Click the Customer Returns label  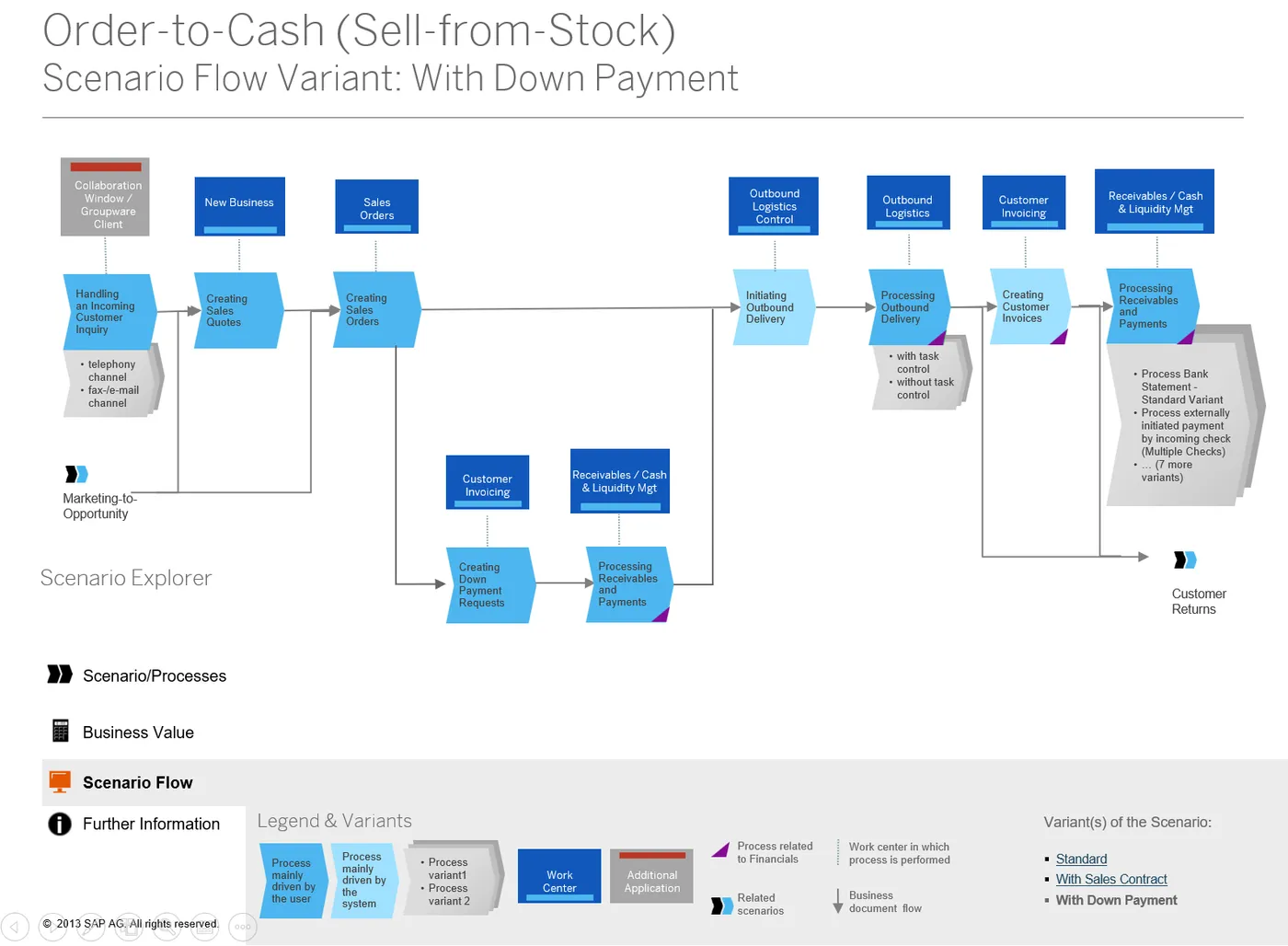point(1199,602)
